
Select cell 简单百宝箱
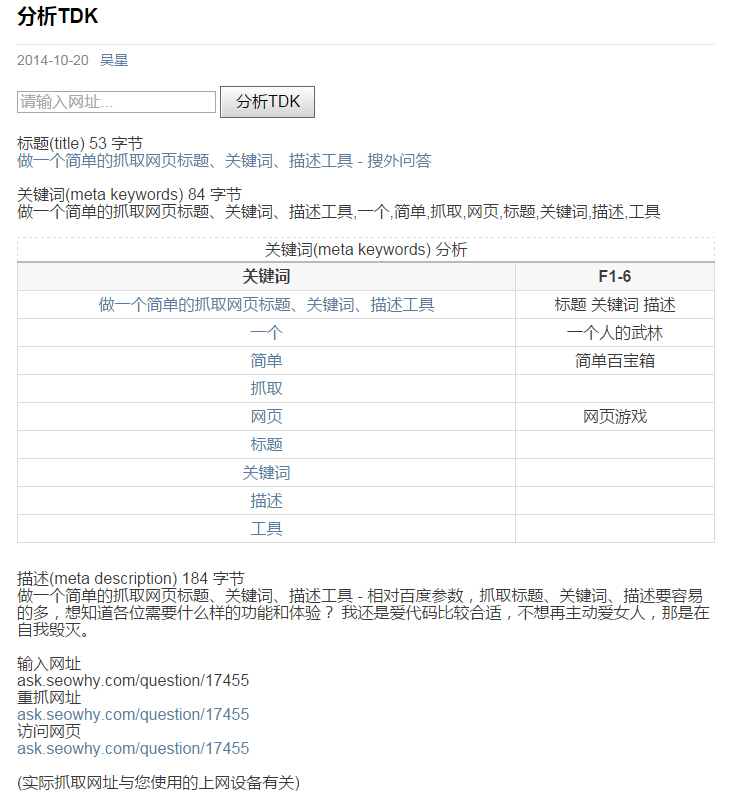click(x=615, y=361)
